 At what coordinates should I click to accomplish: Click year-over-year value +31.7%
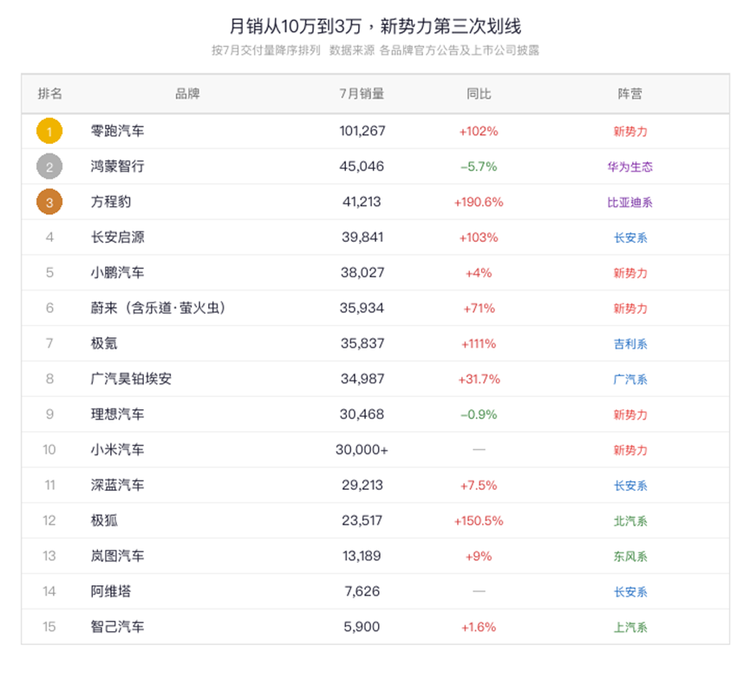pos(479,379)
